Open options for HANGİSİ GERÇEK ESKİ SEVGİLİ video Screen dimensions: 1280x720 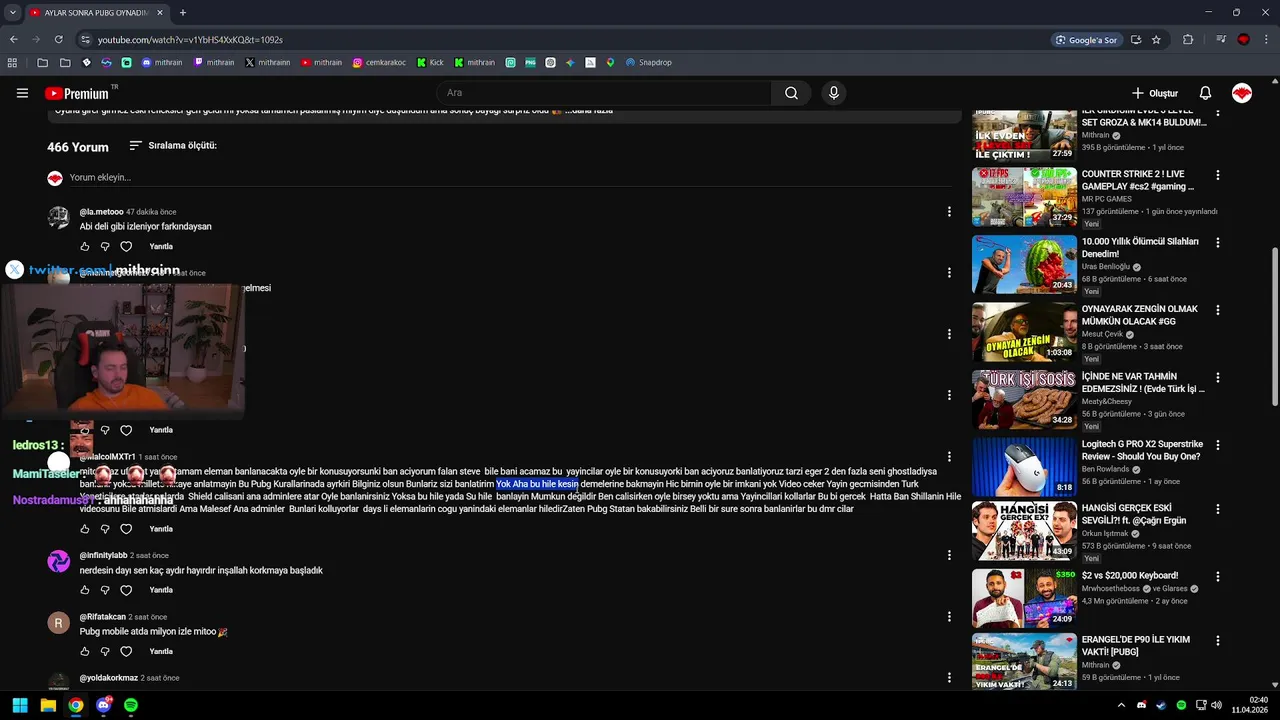click(x=1217, y=510)
